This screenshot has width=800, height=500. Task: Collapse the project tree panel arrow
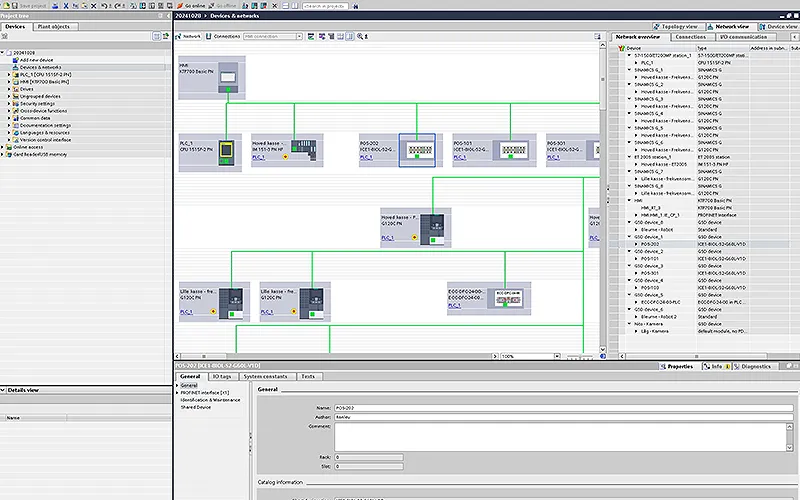[167, 16]
